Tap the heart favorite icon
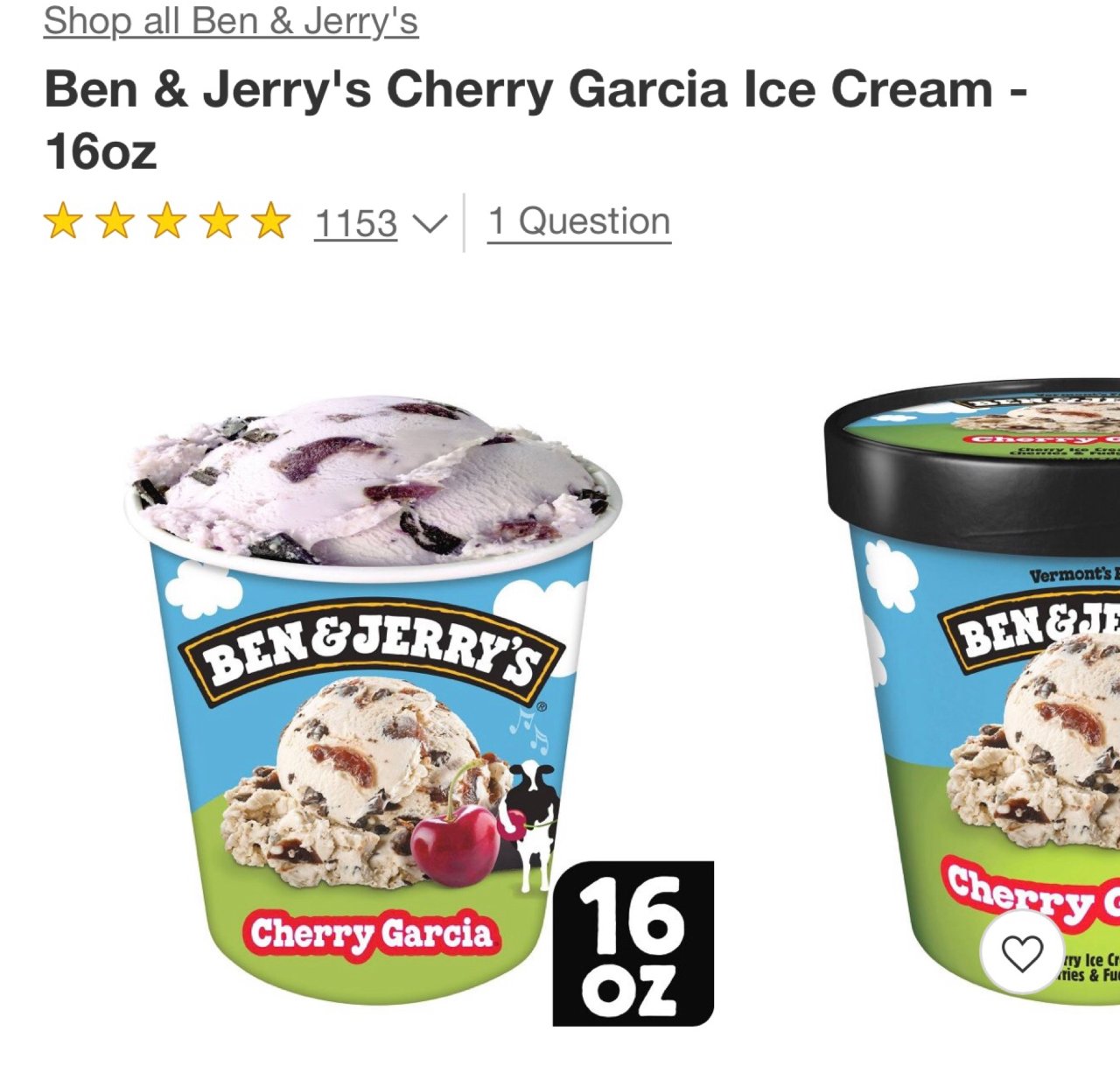This screenshot has width=1120, height=1073. pos(1022,953)
